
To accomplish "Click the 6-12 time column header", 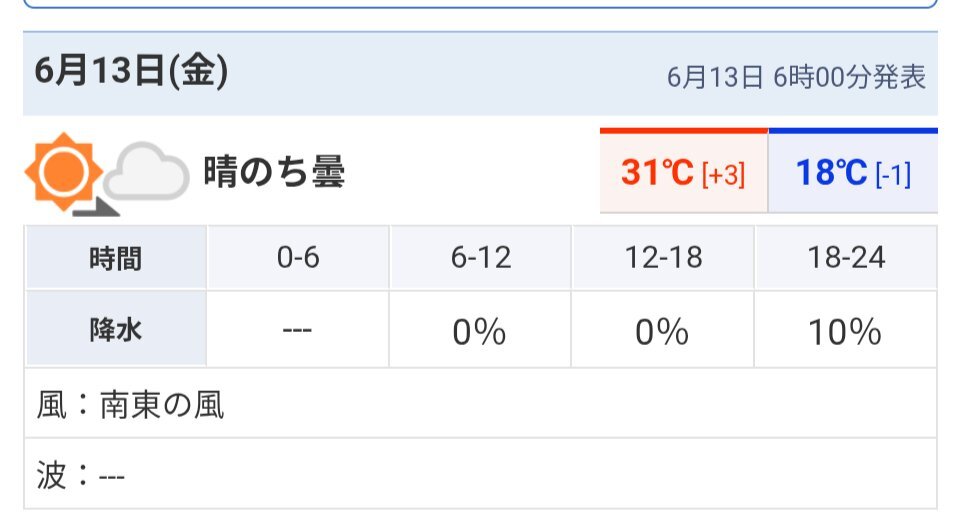I will 481,258.
